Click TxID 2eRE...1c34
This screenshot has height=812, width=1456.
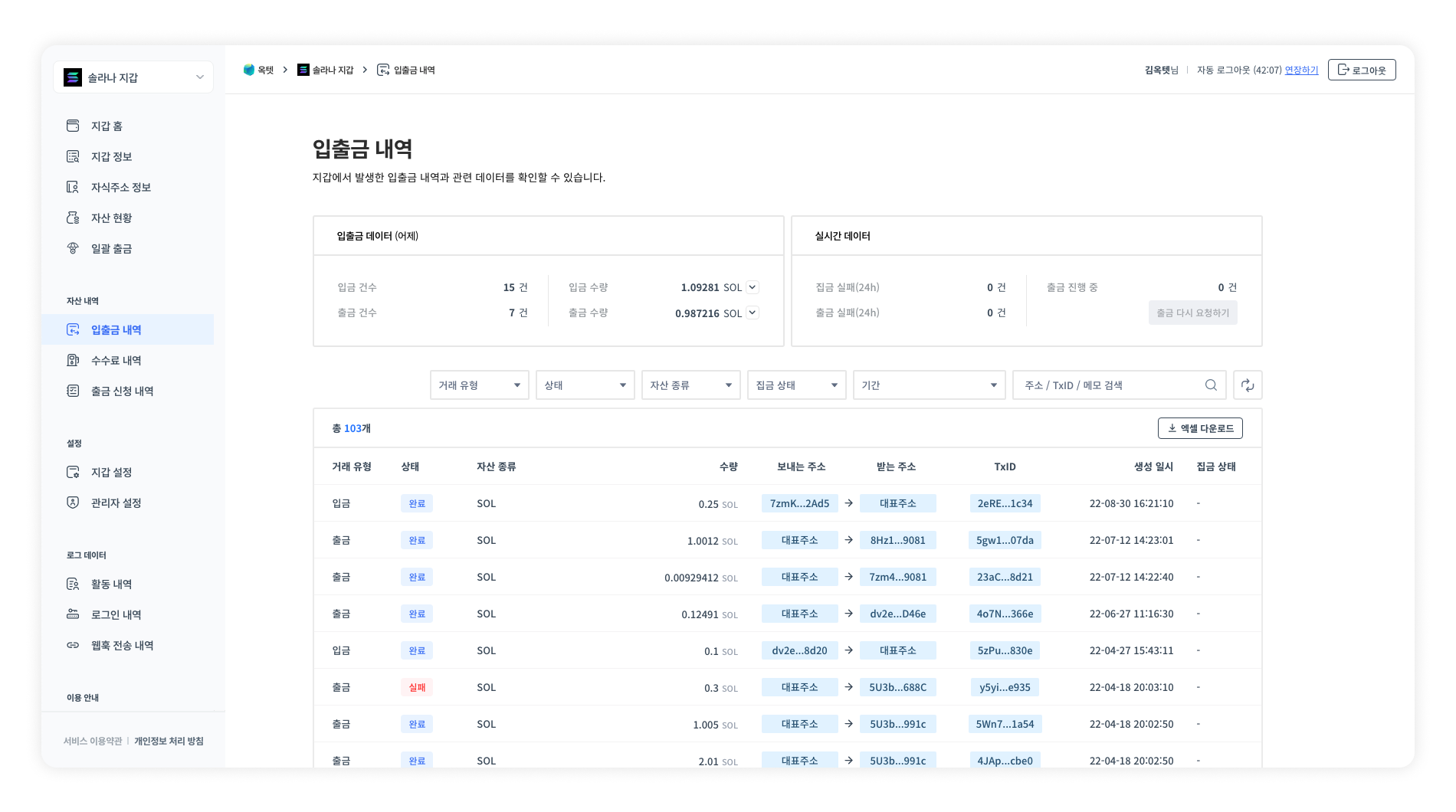(1005, 503)
